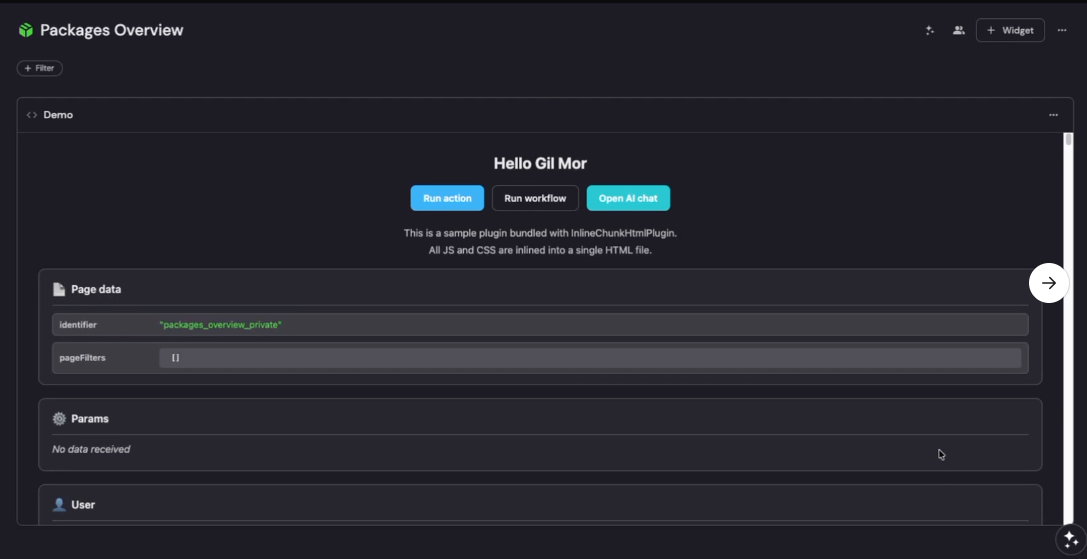Image resolution: width=1087 pixels, height=559 pixels.
Task: Add a new Widget
Action: [1010, 31]
